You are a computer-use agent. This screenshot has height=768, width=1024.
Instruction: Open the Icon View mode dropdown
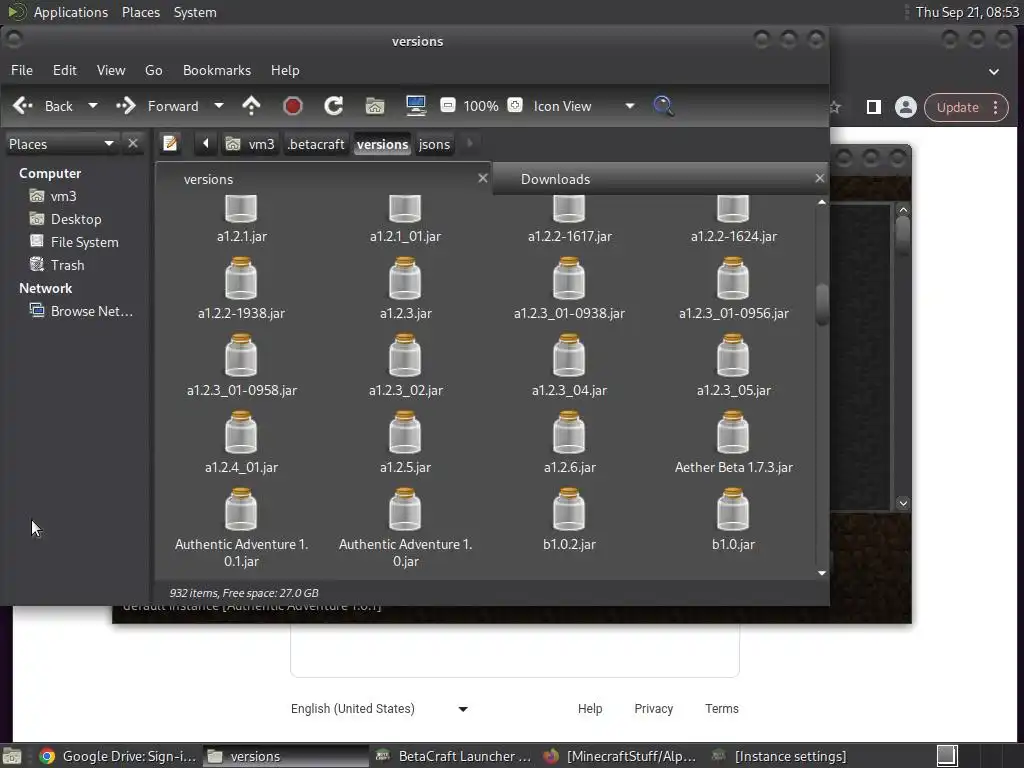click(x=583, y=106)
